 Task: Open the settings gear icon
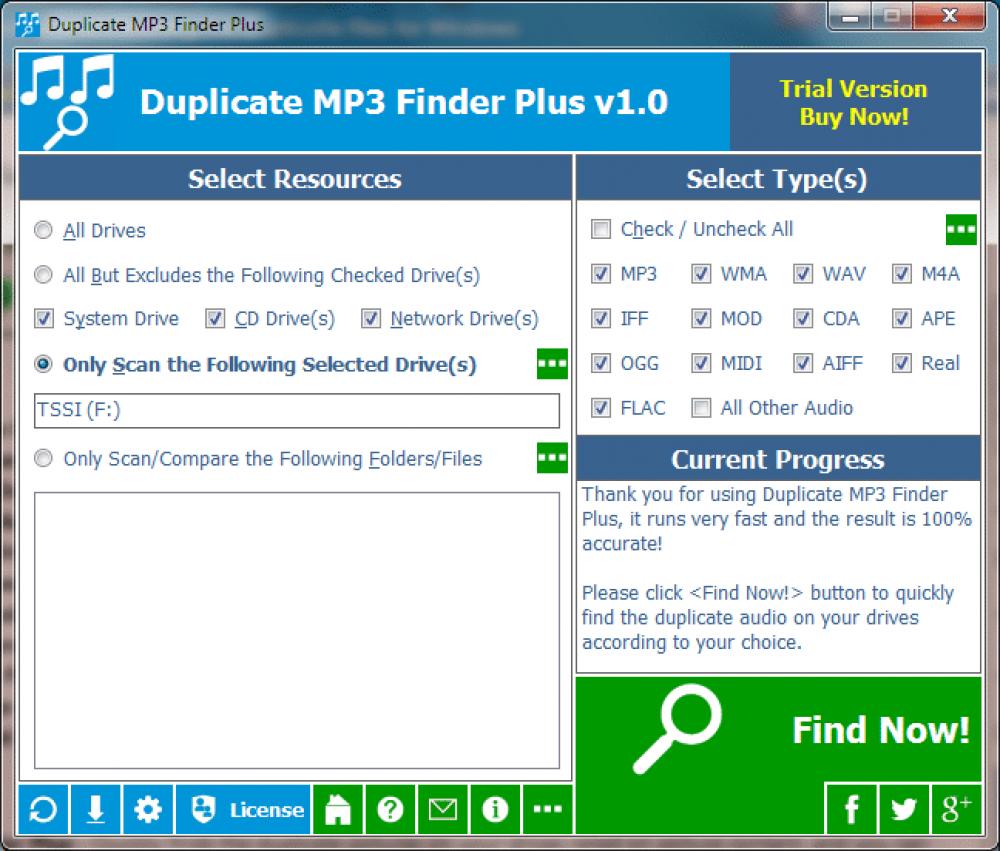tap(147, 809)
